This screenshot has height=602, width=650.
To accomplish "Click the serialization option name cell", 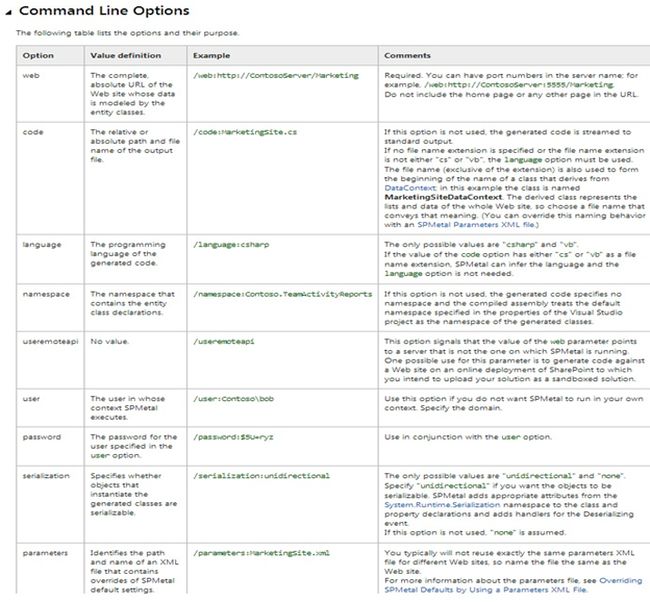I will coord(47,474).
